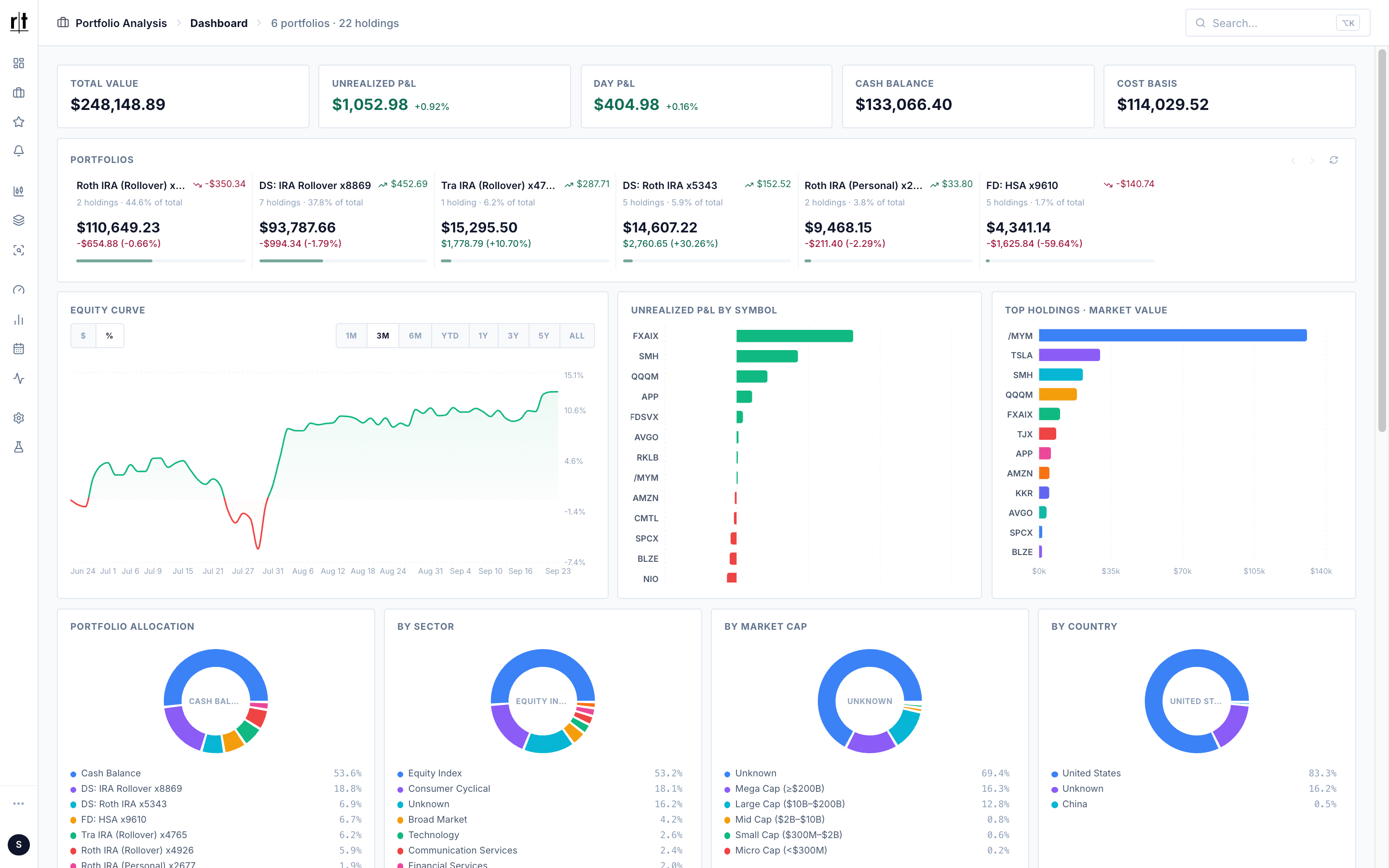Open the Tra IRA (Rollover) portfolio card
The height and width of the screenshot is (868, 1389).
click(x=525, y=220)
